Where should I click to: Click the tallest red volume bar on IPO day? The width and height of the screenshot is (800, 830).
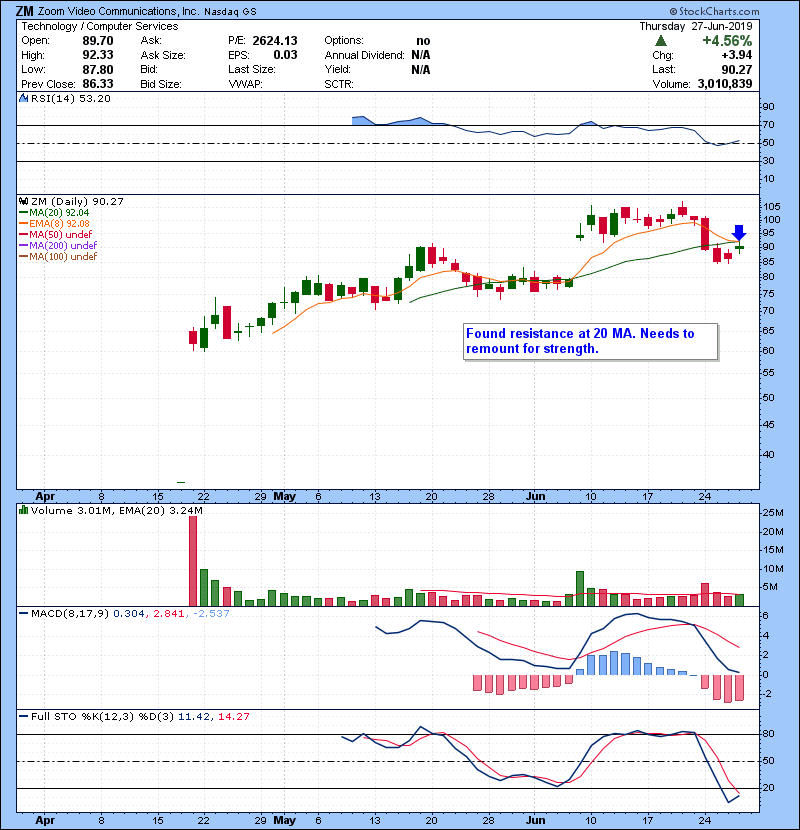pos(193,561)
